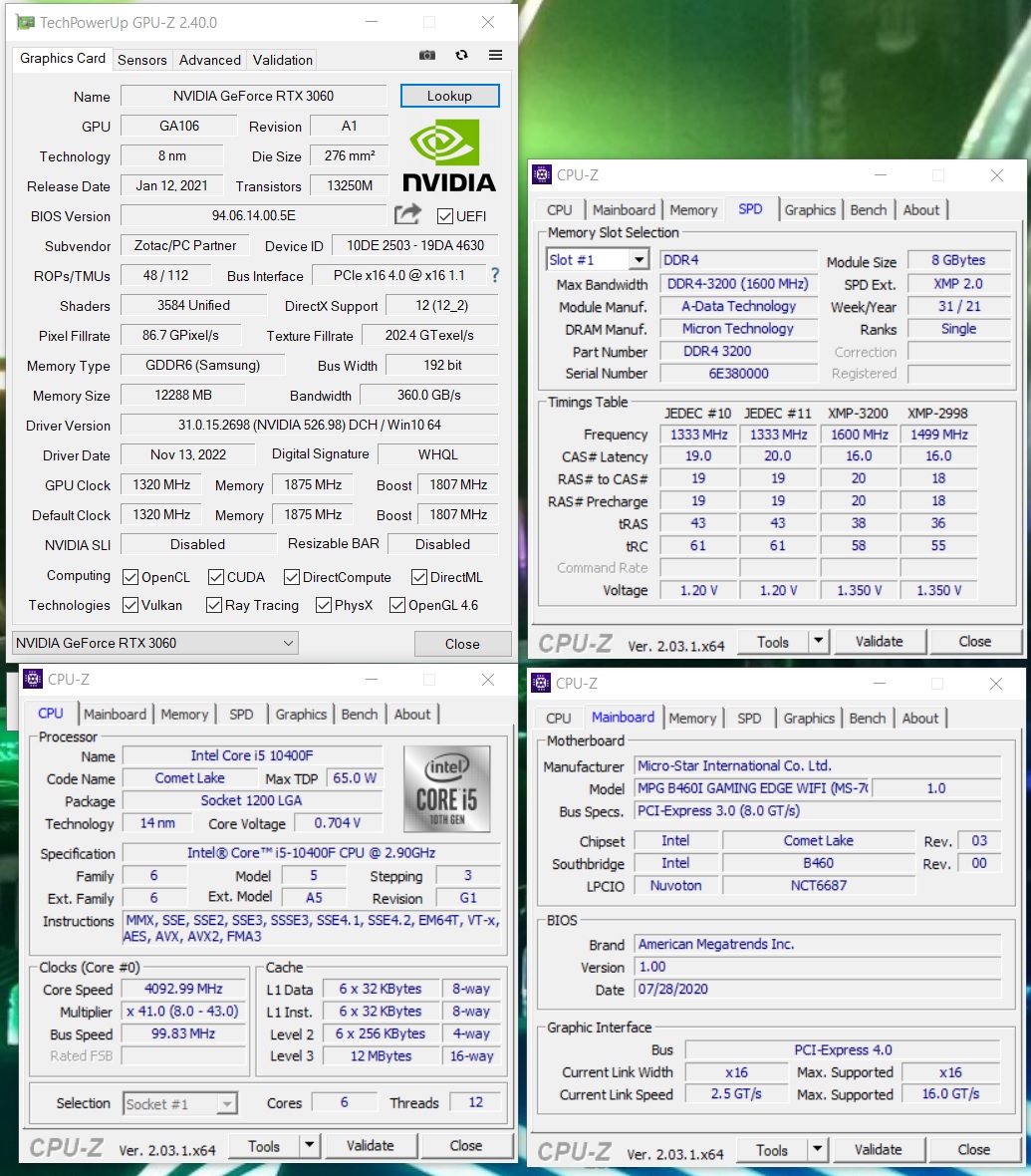1031x1176 pixels.
Task: Click the Core Speed value 4092.99 MHz
Action: [183, 989]
